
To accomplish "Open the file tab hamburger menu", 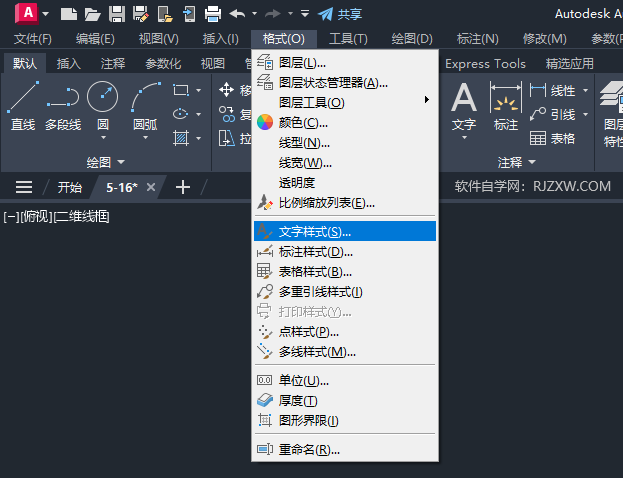I will (x=24, y=187).
